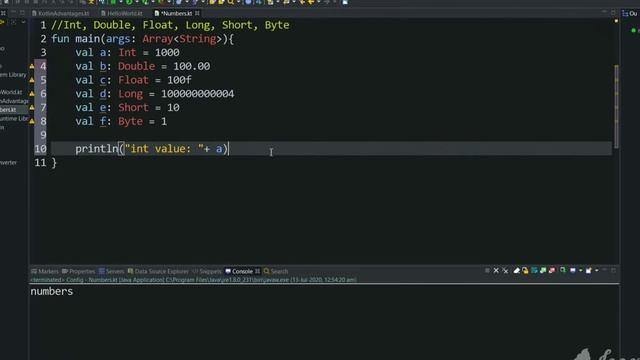Click the warning marker on line 6
The width and height of the screenshot is (640, 360).
(32, 94)
